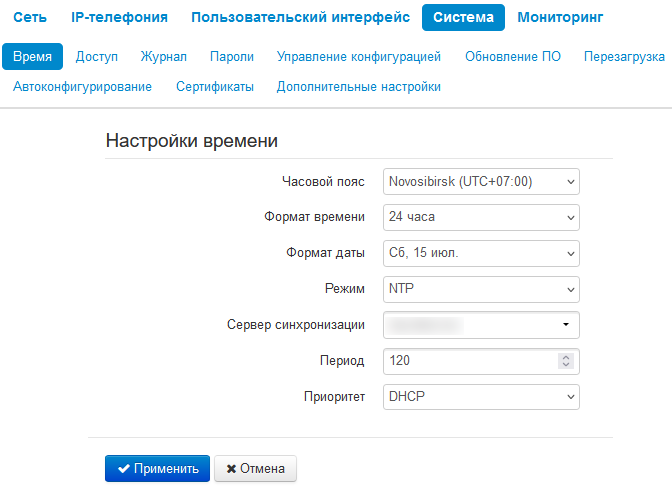This screenshot has width=672, height=487.
Task: Switch to the Сеть menu
Action: click(x=30, y=17)
